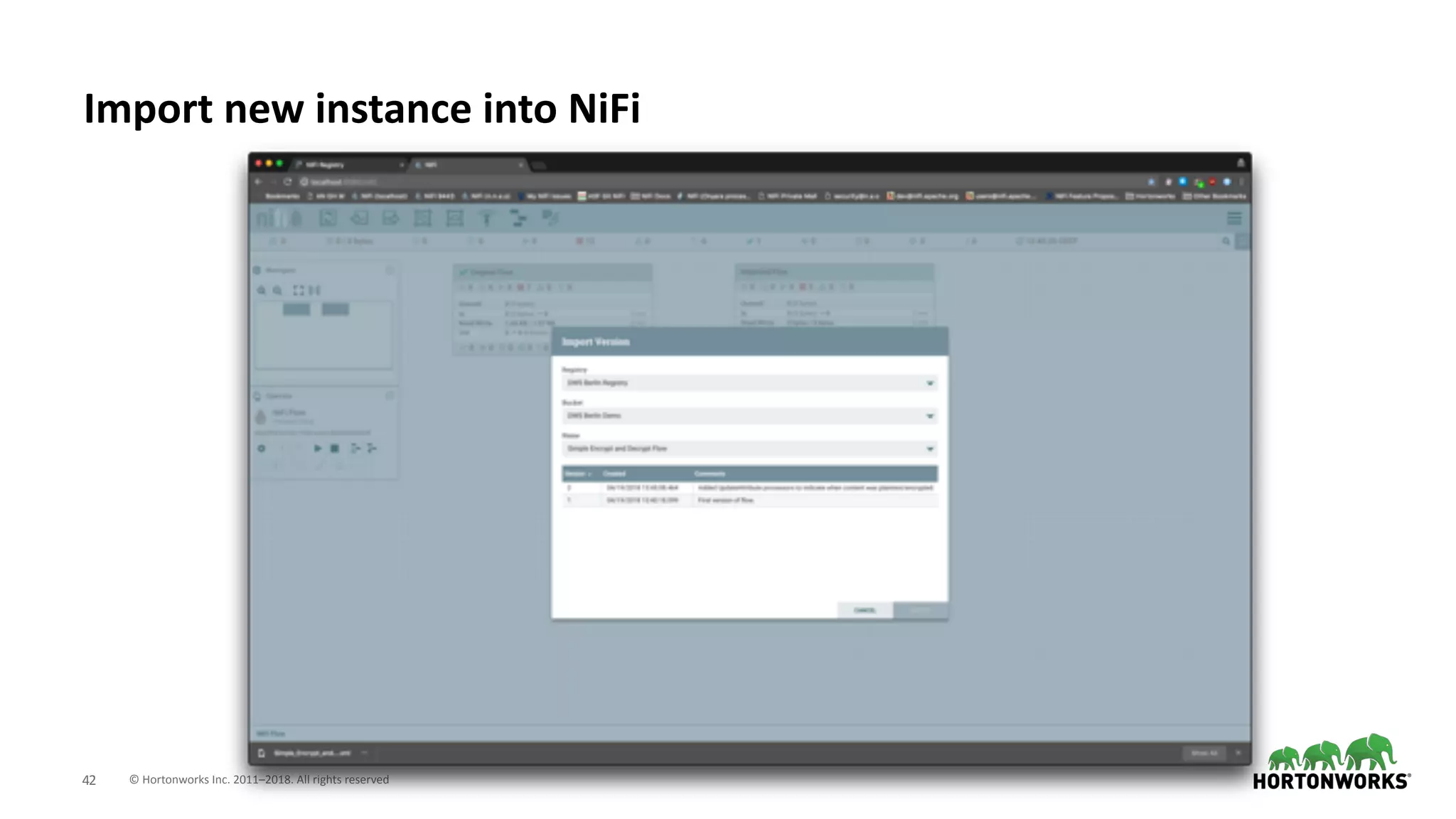The image size is (1456, 819).
Task: Add Process Group icon in NiFi toolbar
Action: 423,218
